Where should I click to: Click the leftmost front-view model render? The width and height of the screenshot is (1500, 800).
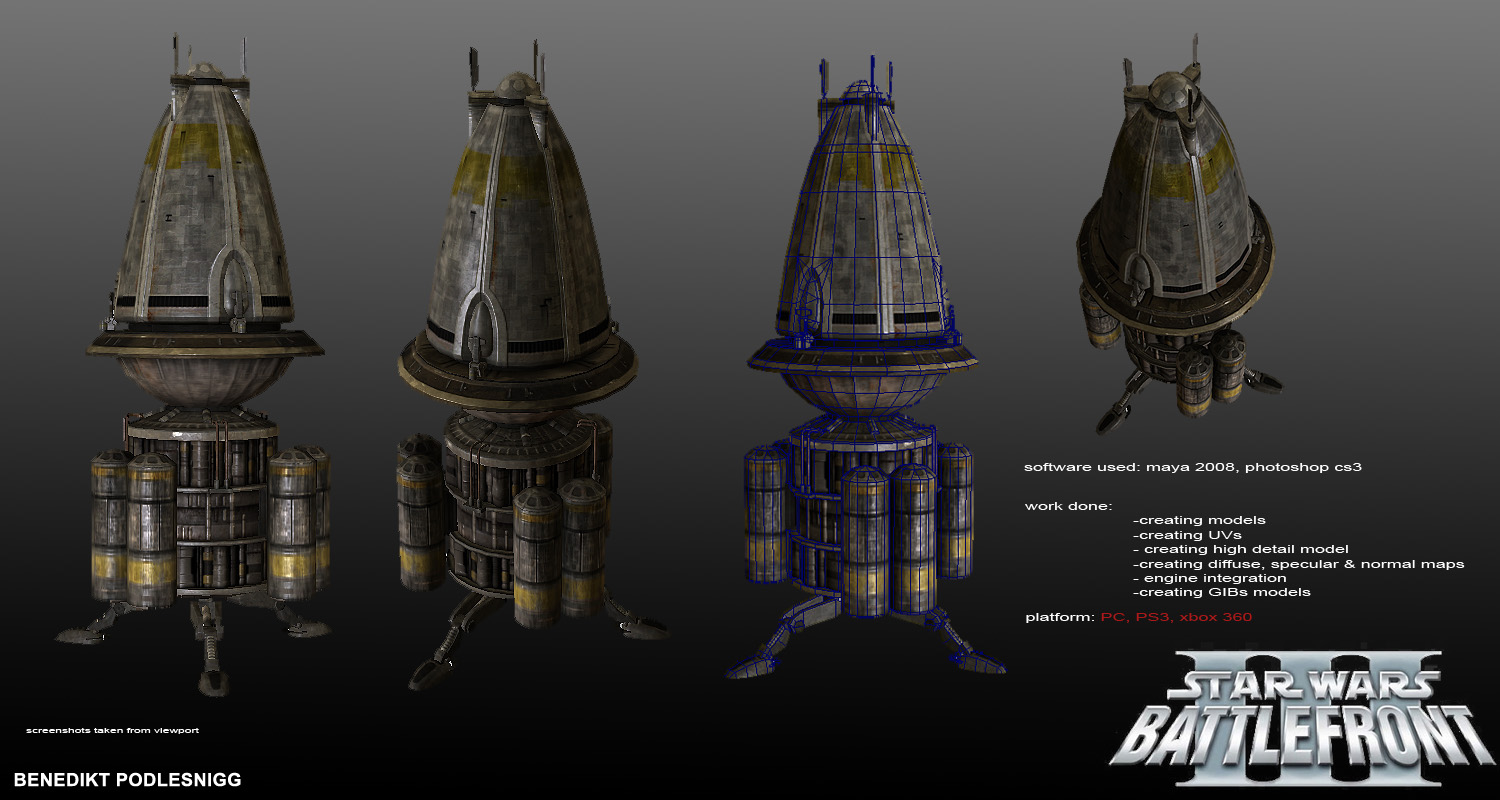click(205, 370)
